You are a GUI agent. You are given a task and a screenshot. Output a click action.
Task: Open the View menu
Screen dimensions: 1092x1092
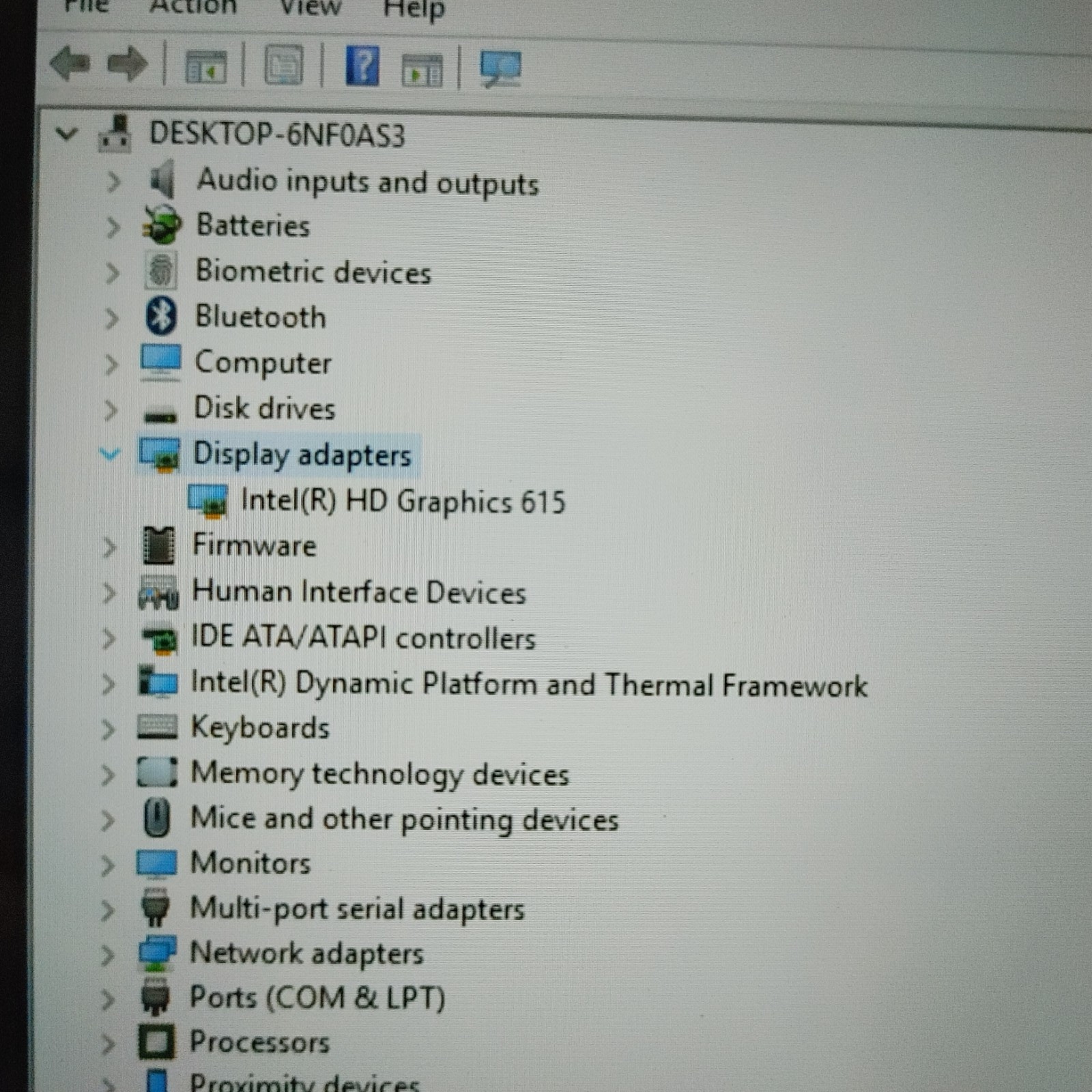point(311,8)
